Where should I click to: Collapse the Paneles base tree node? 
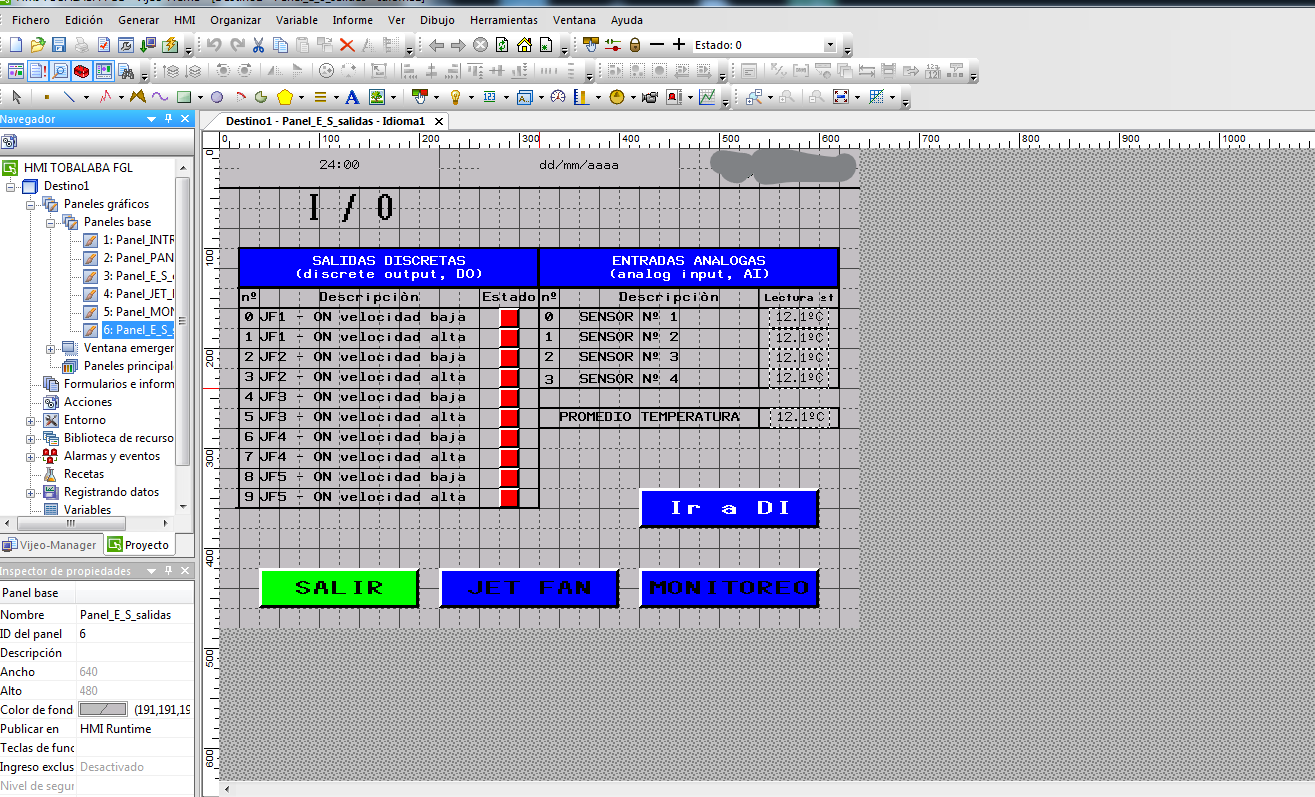(x=51, y=222)
